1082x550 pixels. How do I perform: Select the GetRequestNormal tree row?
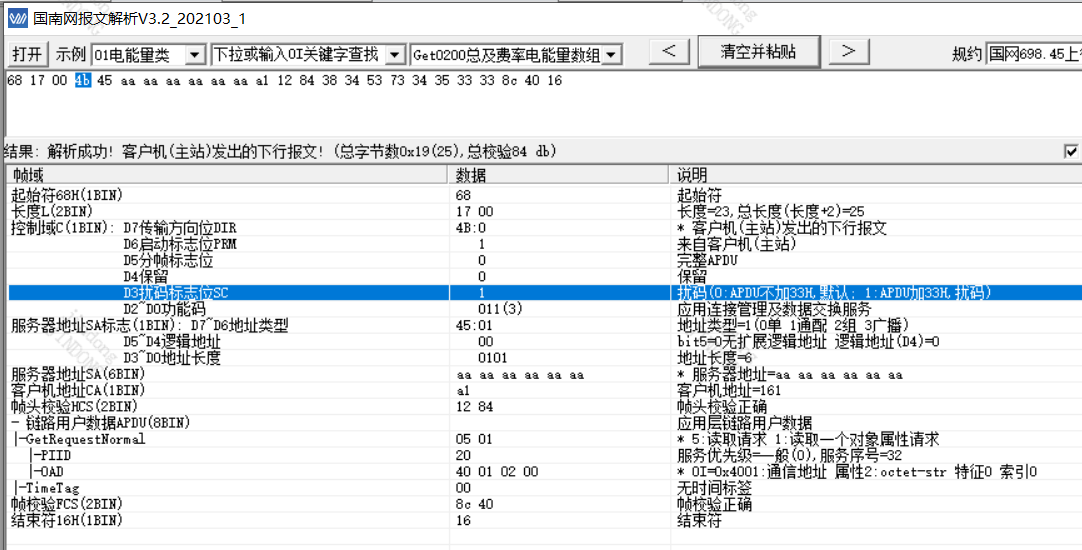[x=545, y=439]
